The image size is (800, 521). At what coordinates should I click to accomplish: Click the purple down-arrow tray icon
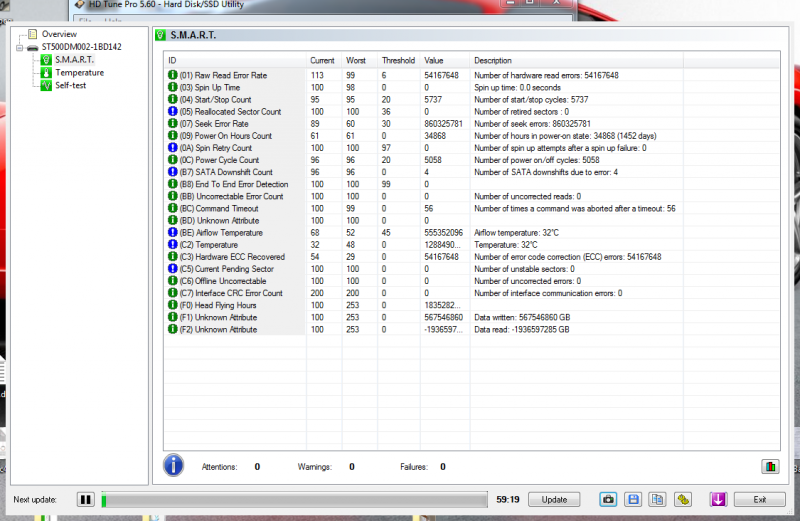[x=718, y=499]
